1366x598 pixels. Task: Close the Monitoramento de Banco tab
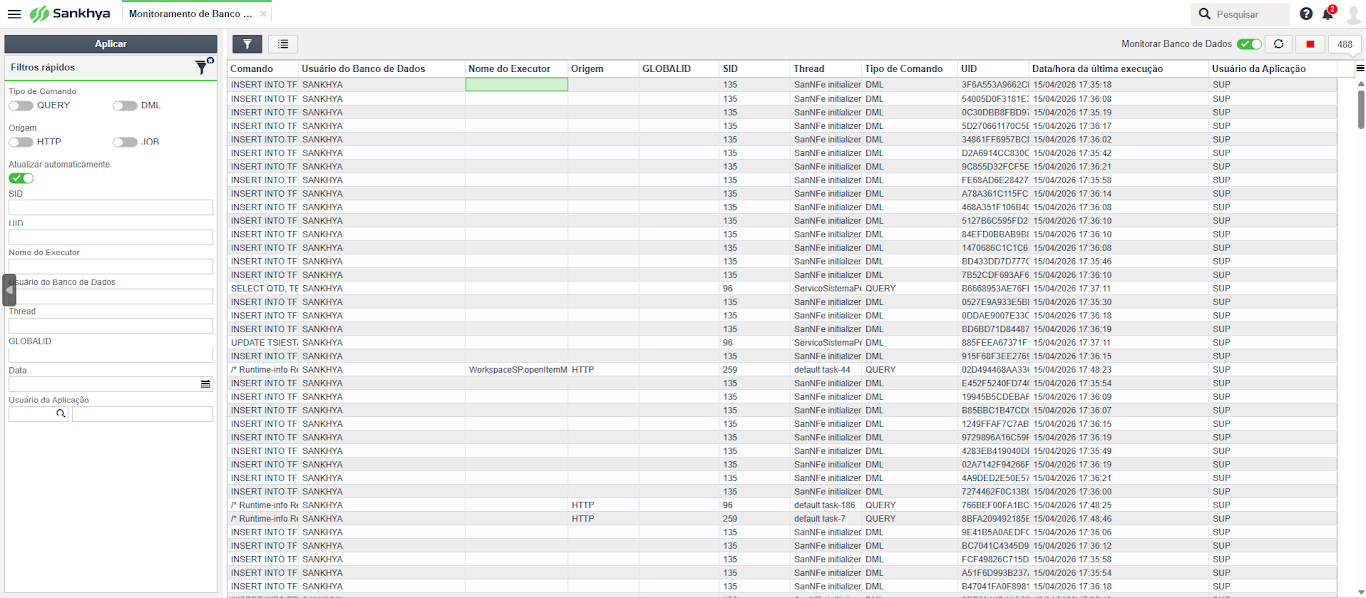(x=263, y=15)
